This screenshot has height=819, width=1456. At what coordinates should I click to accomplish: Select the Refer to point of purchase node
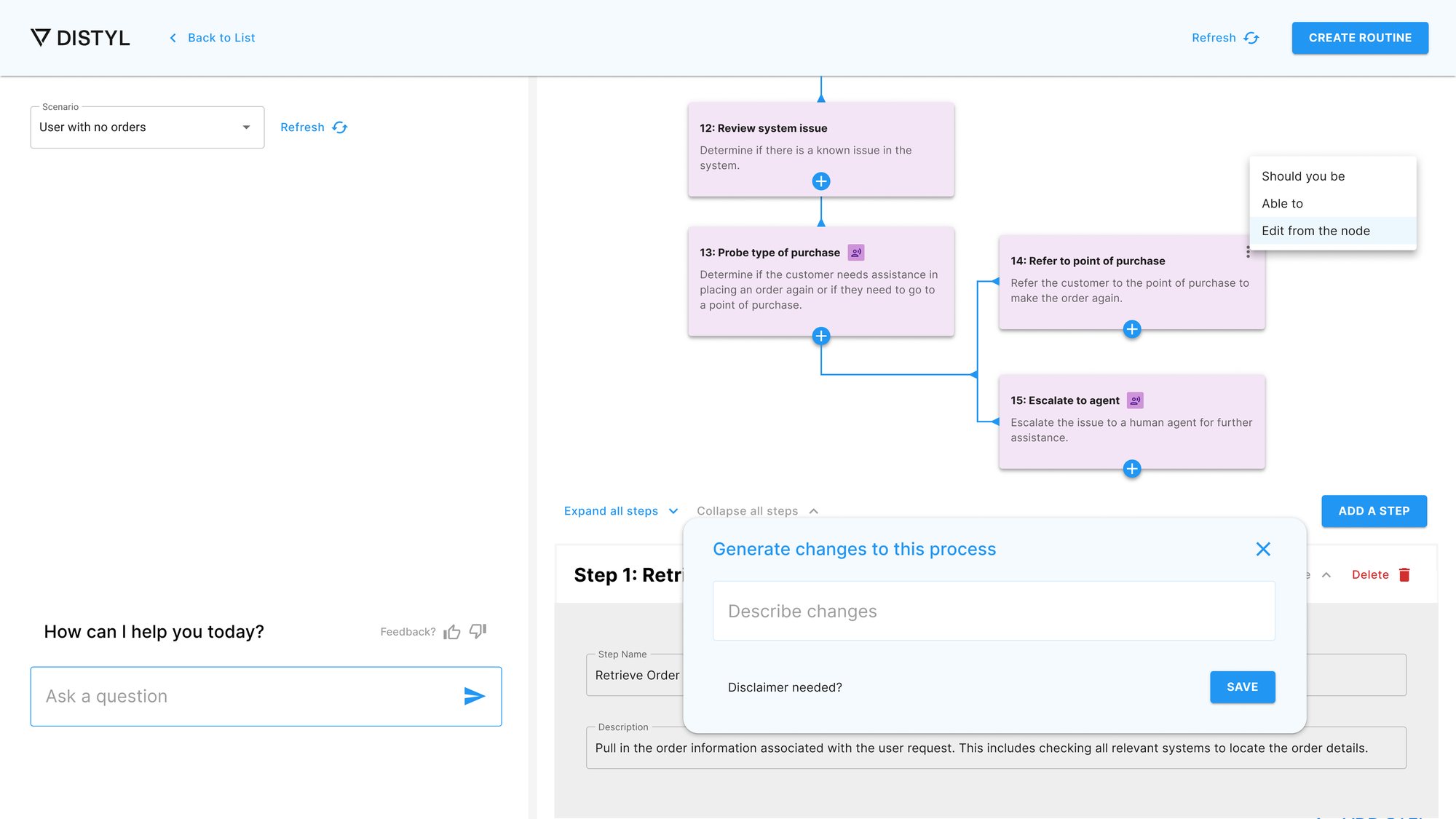pyautogui.click(x=1132, y=282)
